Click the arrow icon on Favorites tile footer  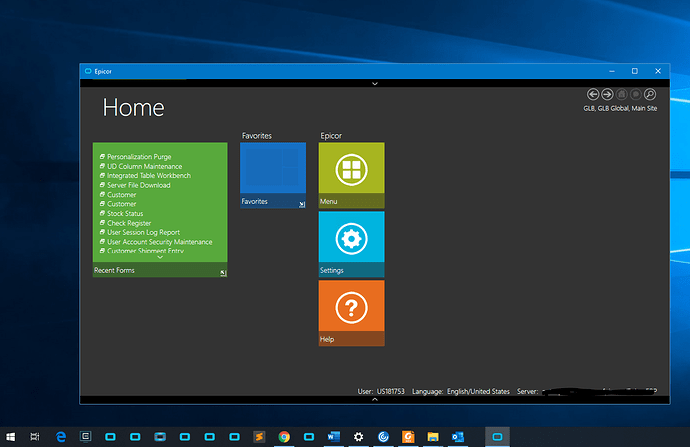coord(302,204)
